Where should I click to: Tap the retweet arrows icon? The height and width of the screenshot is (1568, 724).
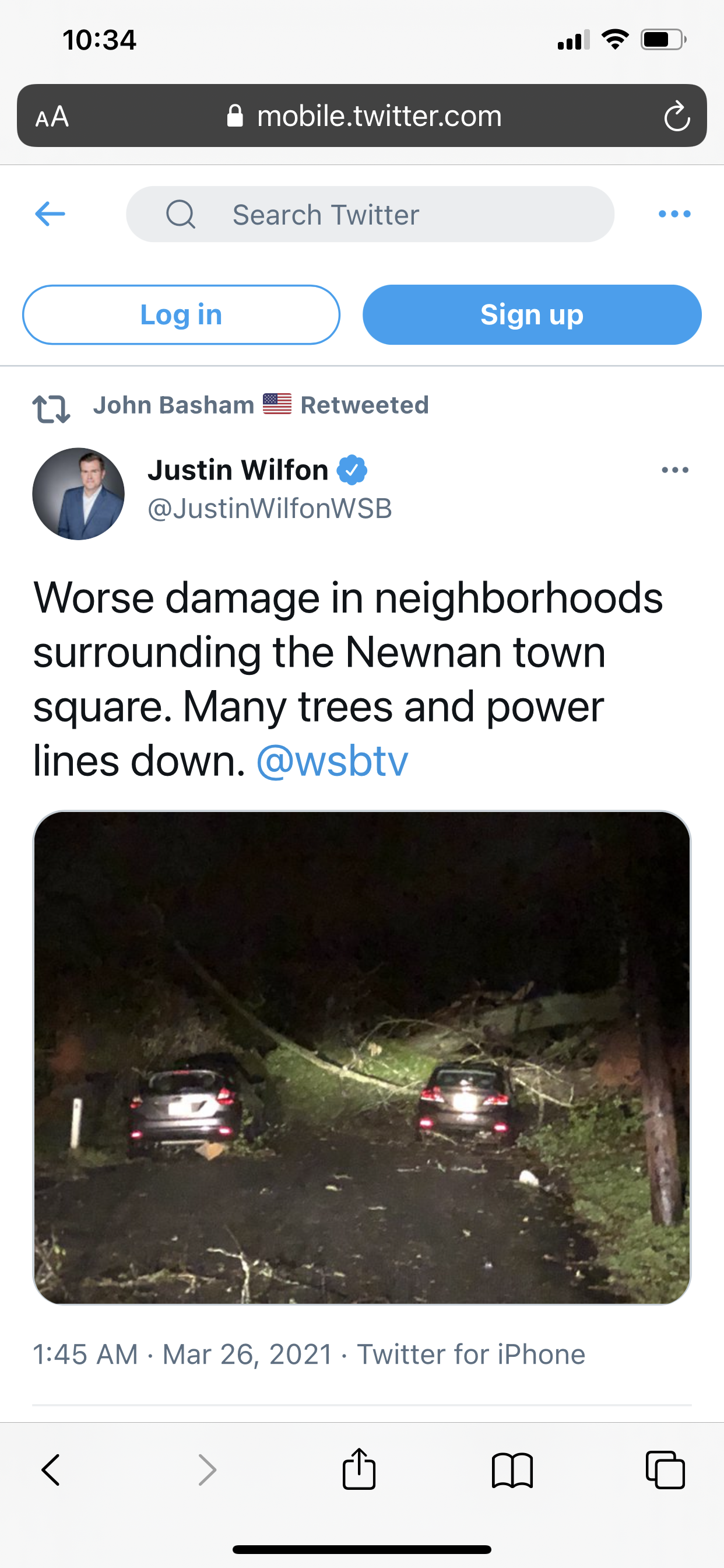pyautogui.click(x=51, y=408)
